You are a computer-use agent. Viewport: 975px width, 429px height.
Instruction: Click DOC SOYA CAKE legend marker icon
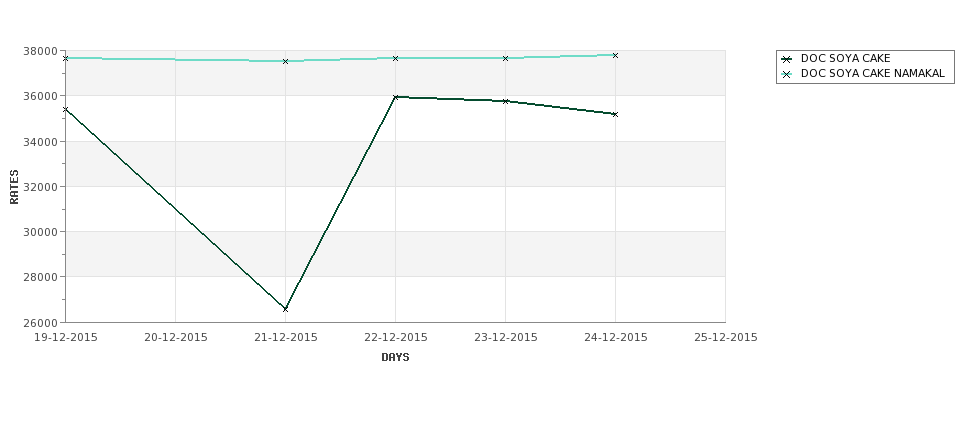coord(787,59)
